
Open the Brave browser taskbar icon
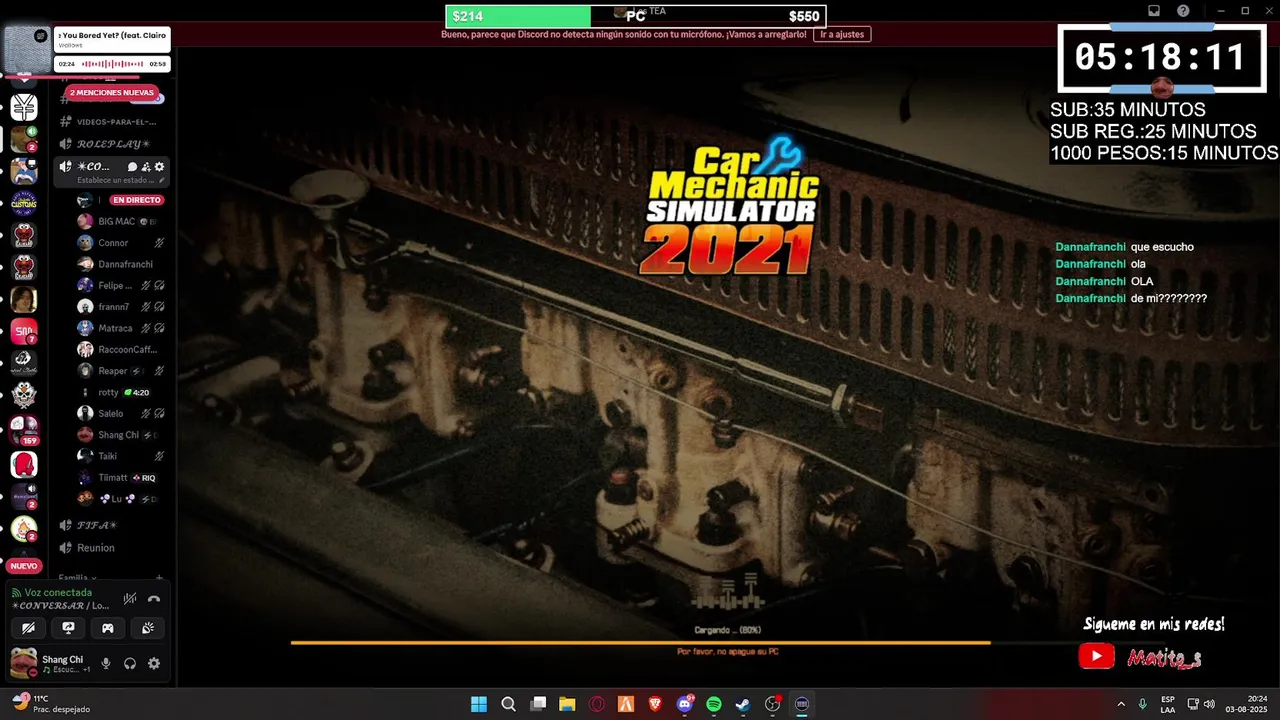tap(655, 704)
